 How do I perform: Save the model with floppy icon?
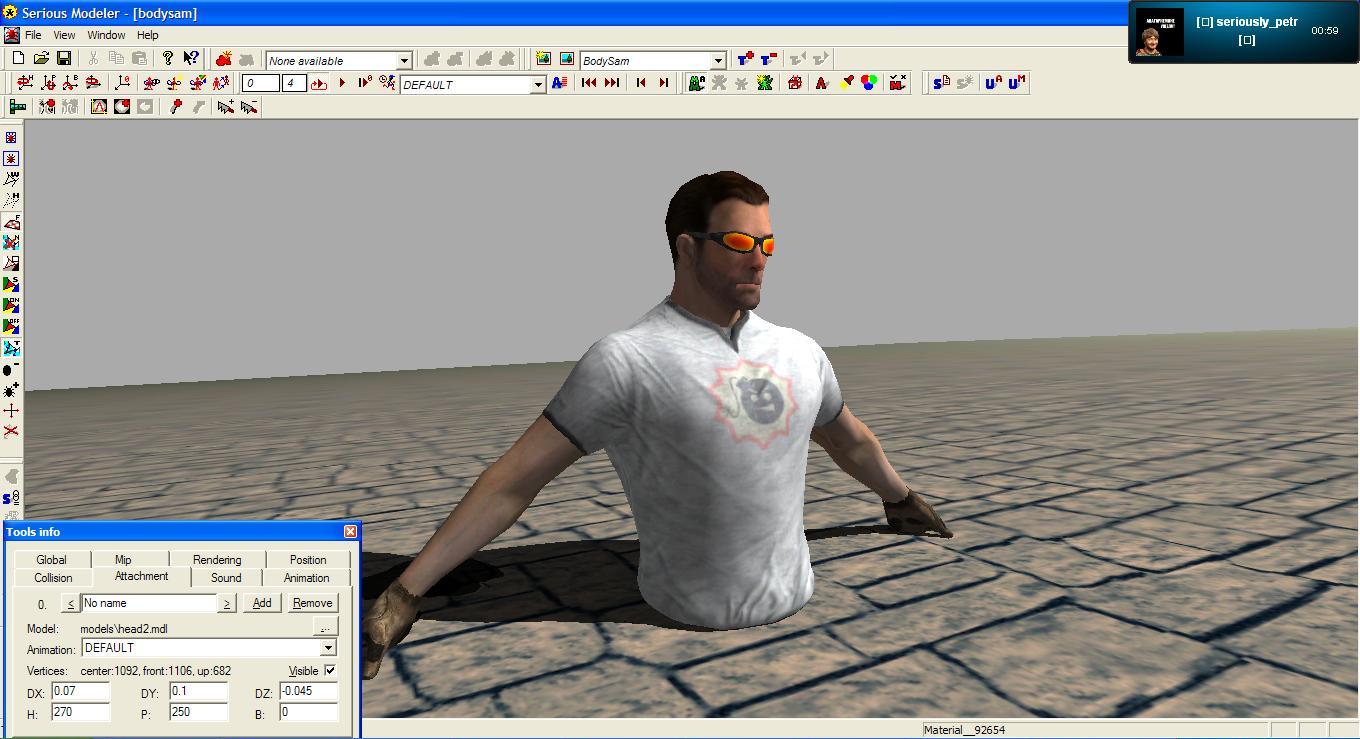point(64,59)
